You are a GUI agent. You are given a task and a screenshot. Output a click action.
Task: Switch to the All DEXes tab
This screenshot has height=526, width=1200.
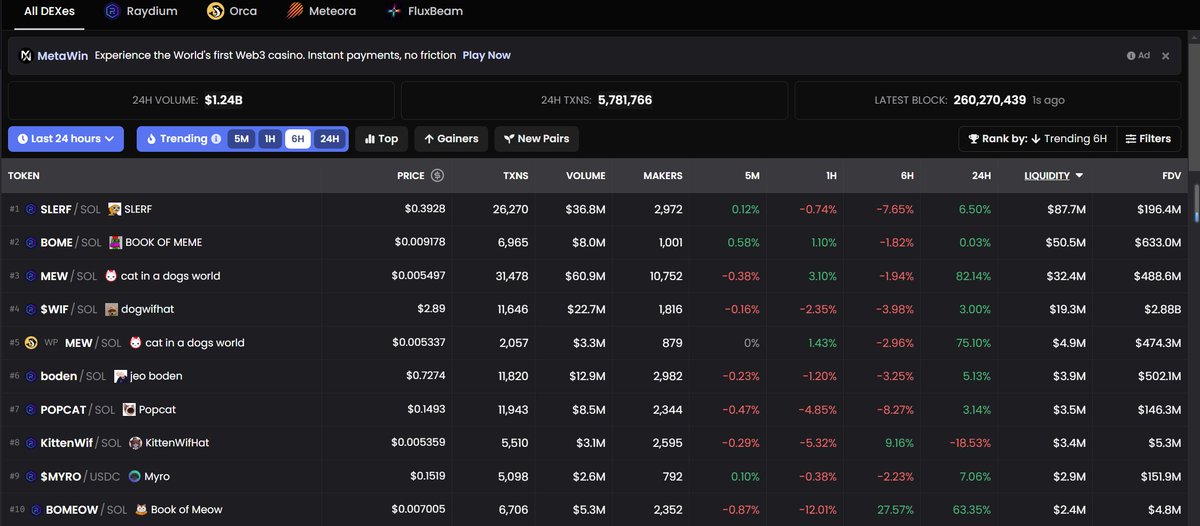(x=47, y=12)
